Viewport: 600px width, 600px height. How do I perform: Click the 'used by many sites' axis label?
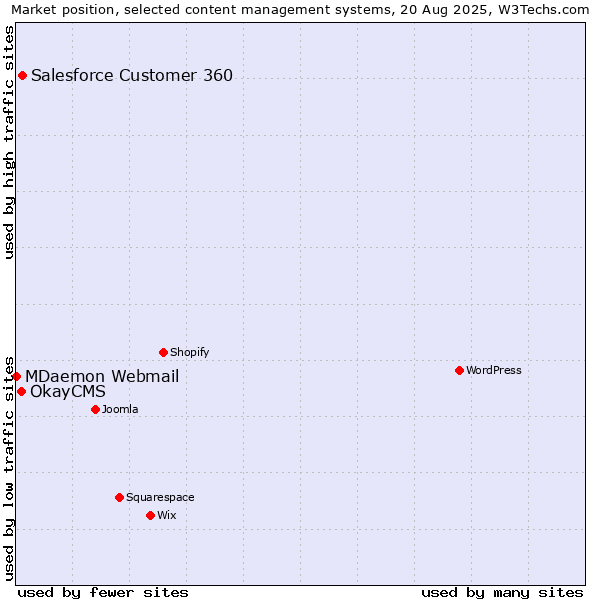click(502, 593)
